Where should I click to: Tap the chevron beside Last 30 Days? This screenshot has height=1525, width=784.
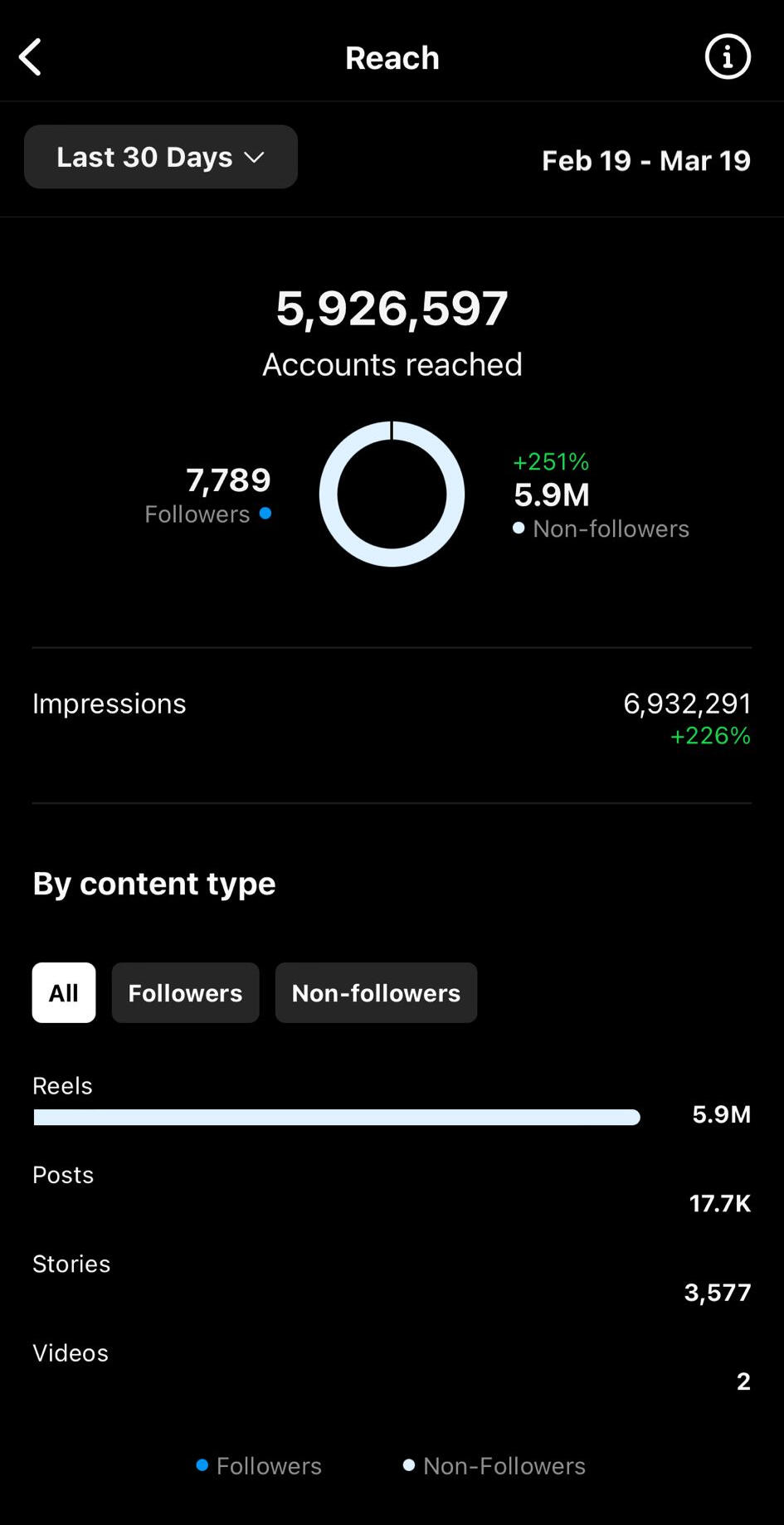pyautogui.click(x=254, y=157)
